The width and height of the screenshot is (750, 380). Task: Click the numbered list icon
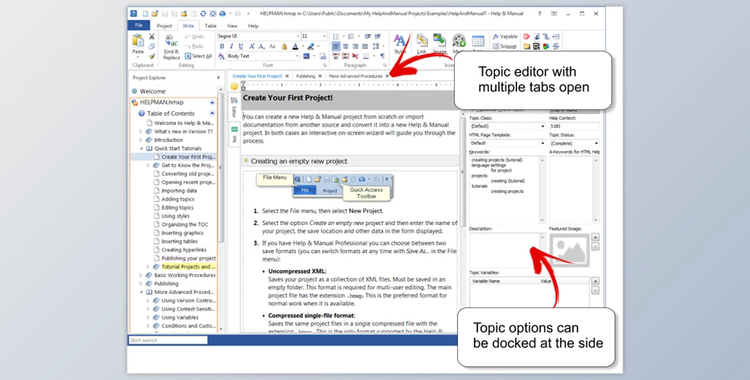tap(351, 36)
